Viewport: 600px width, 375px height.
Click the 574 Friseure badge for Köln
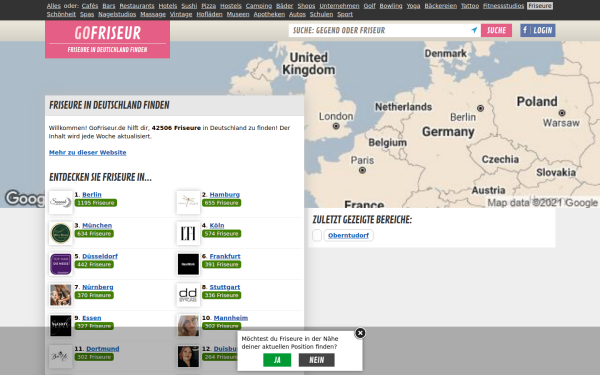tap(222, 233)
